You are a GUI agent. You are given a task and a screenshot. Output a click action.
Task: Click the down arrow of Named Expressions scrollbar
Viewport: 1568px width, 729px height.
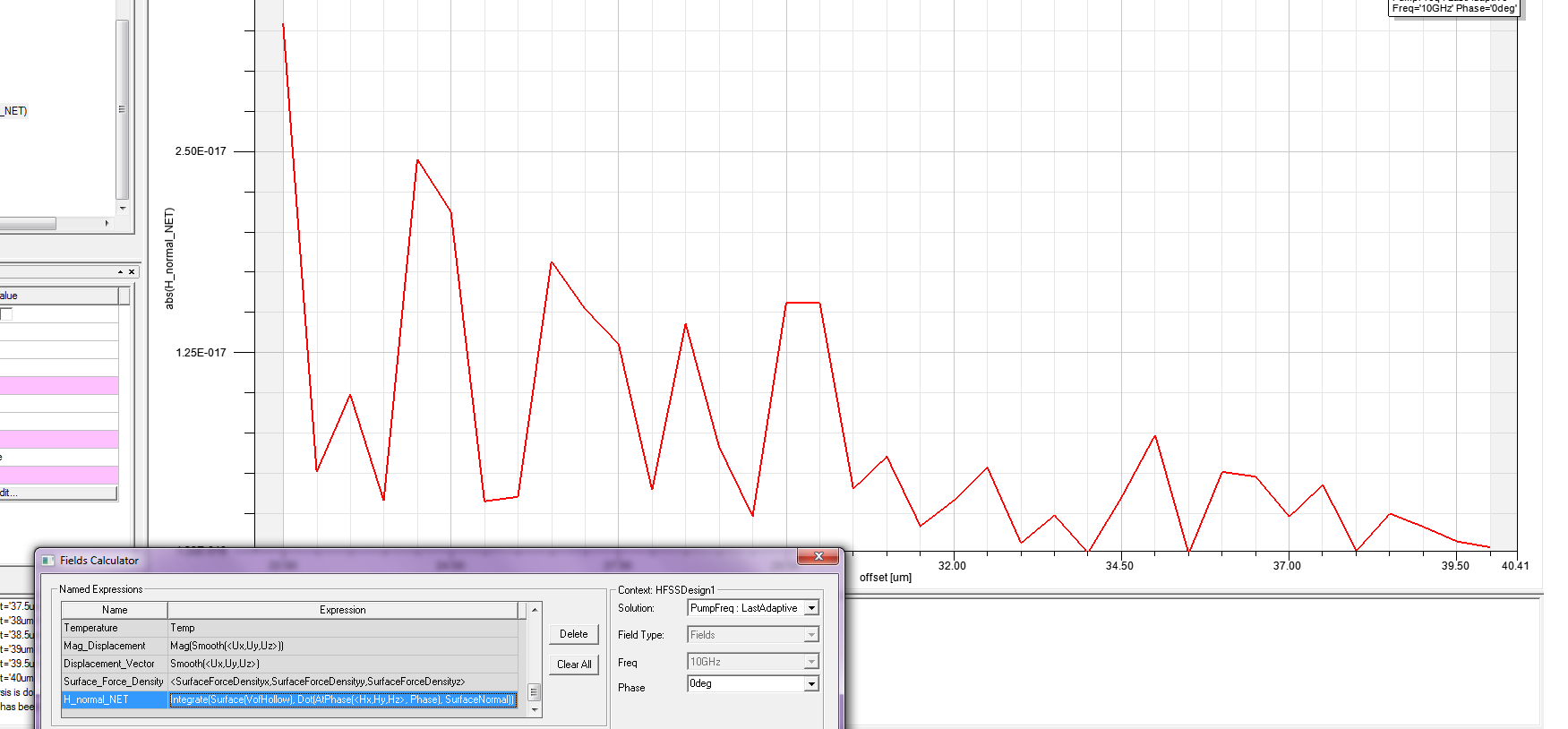coord(535,709)
